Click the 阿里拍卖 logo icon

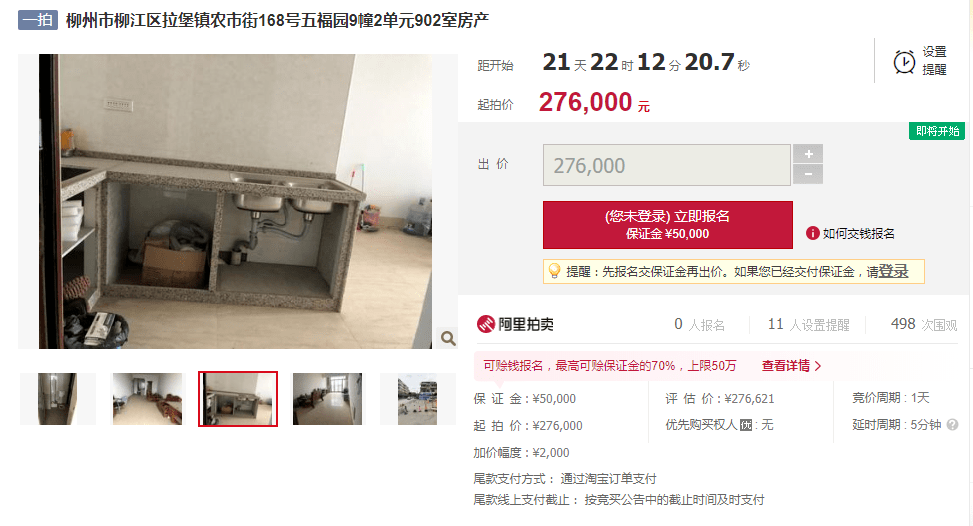point(485,324)
